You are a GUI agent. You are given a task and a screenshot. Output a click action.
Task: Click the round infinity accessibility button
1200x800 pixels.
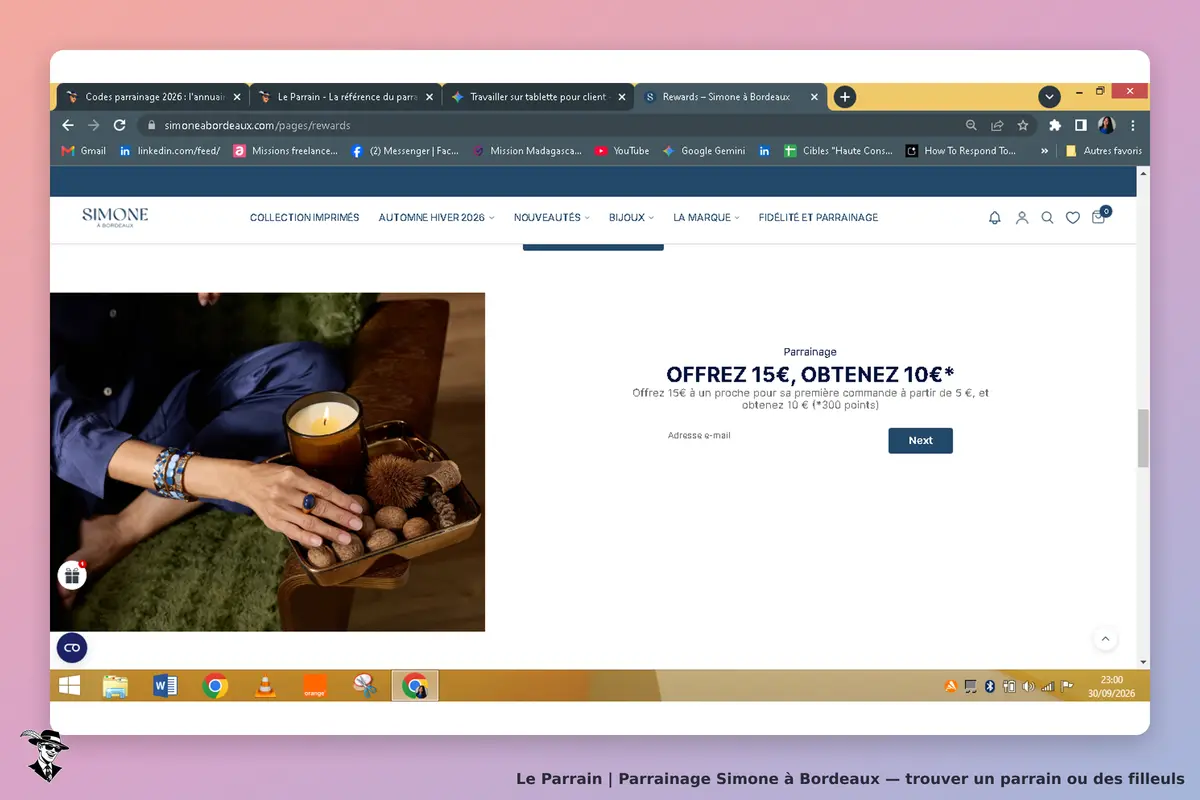pos(72,648)
